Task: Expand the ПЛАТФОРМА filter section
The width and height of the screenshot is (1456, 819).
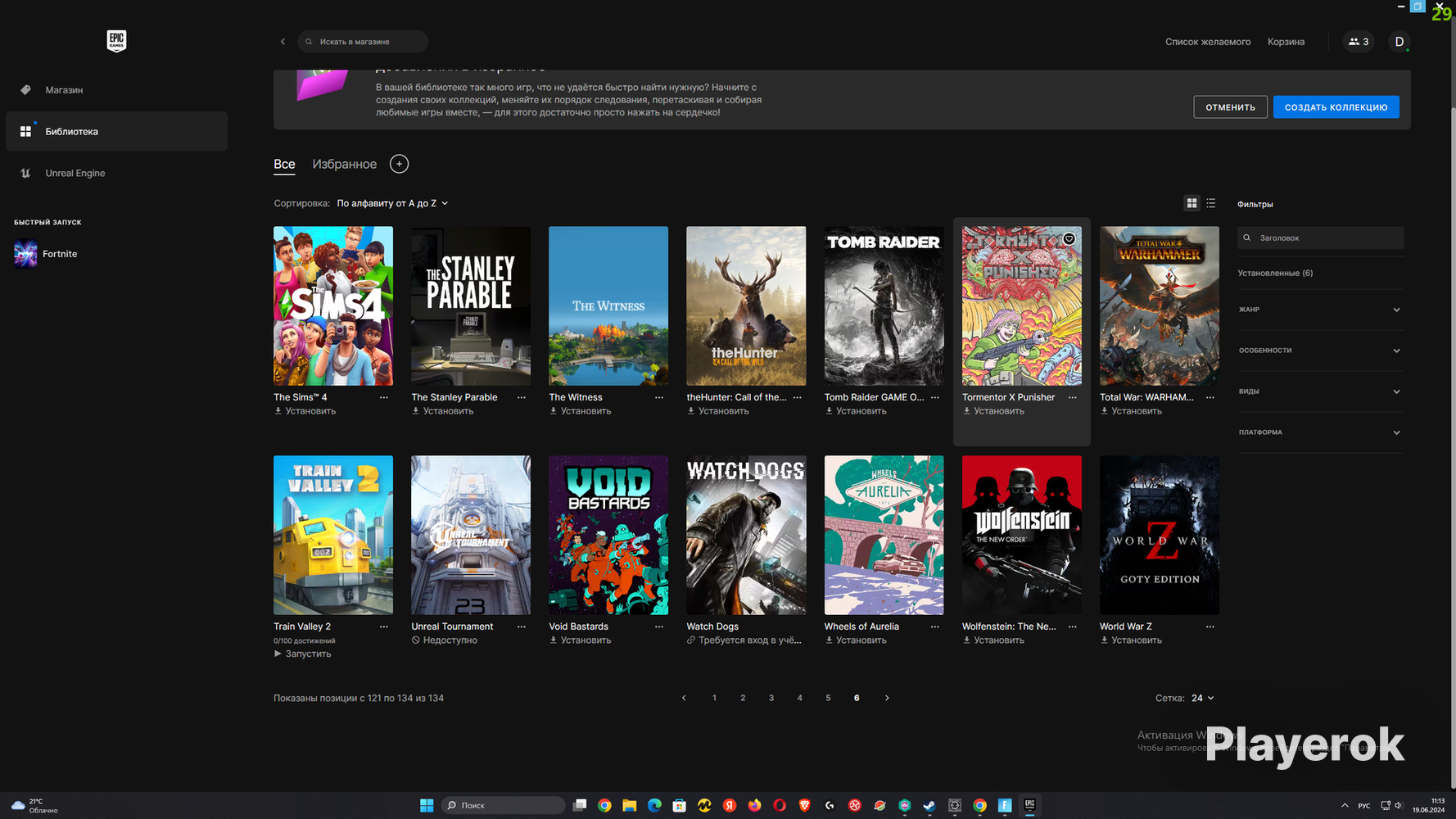Action: point(1320,432)
